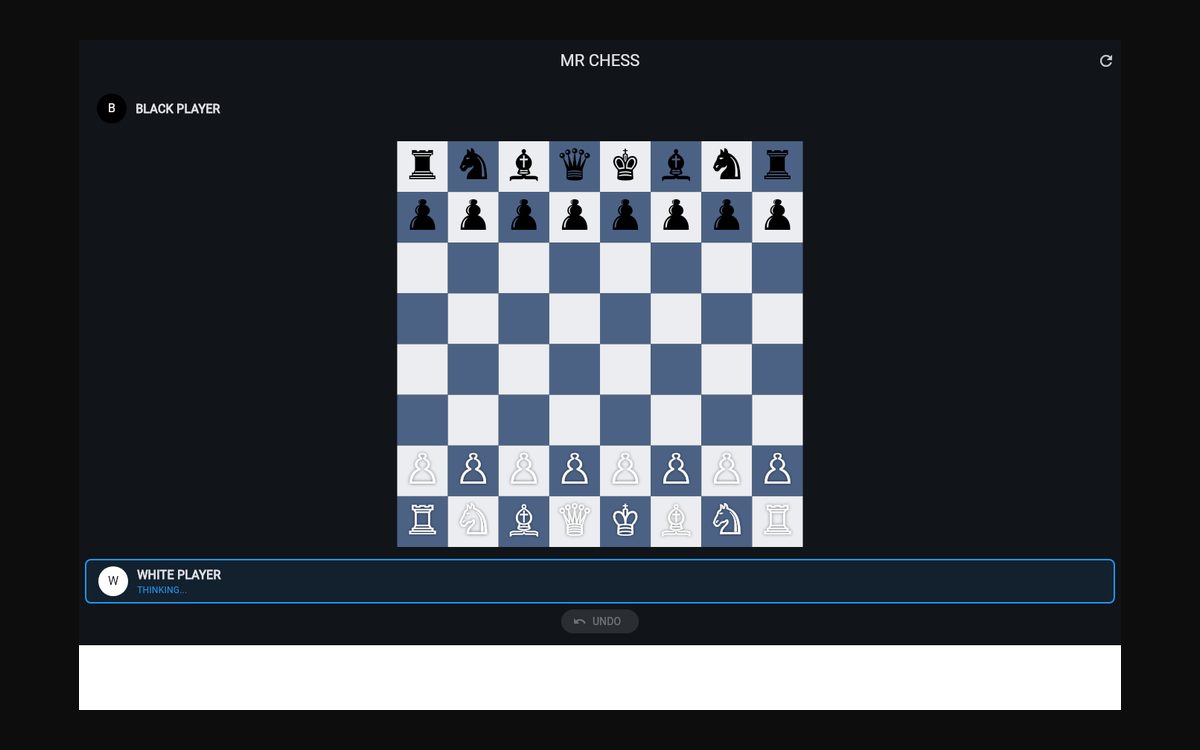Select the black knight on g8

click(727, 166)
